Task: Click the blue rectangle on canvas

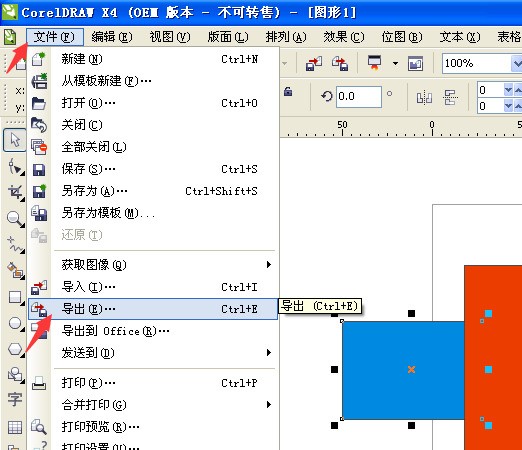Action: 403,370
